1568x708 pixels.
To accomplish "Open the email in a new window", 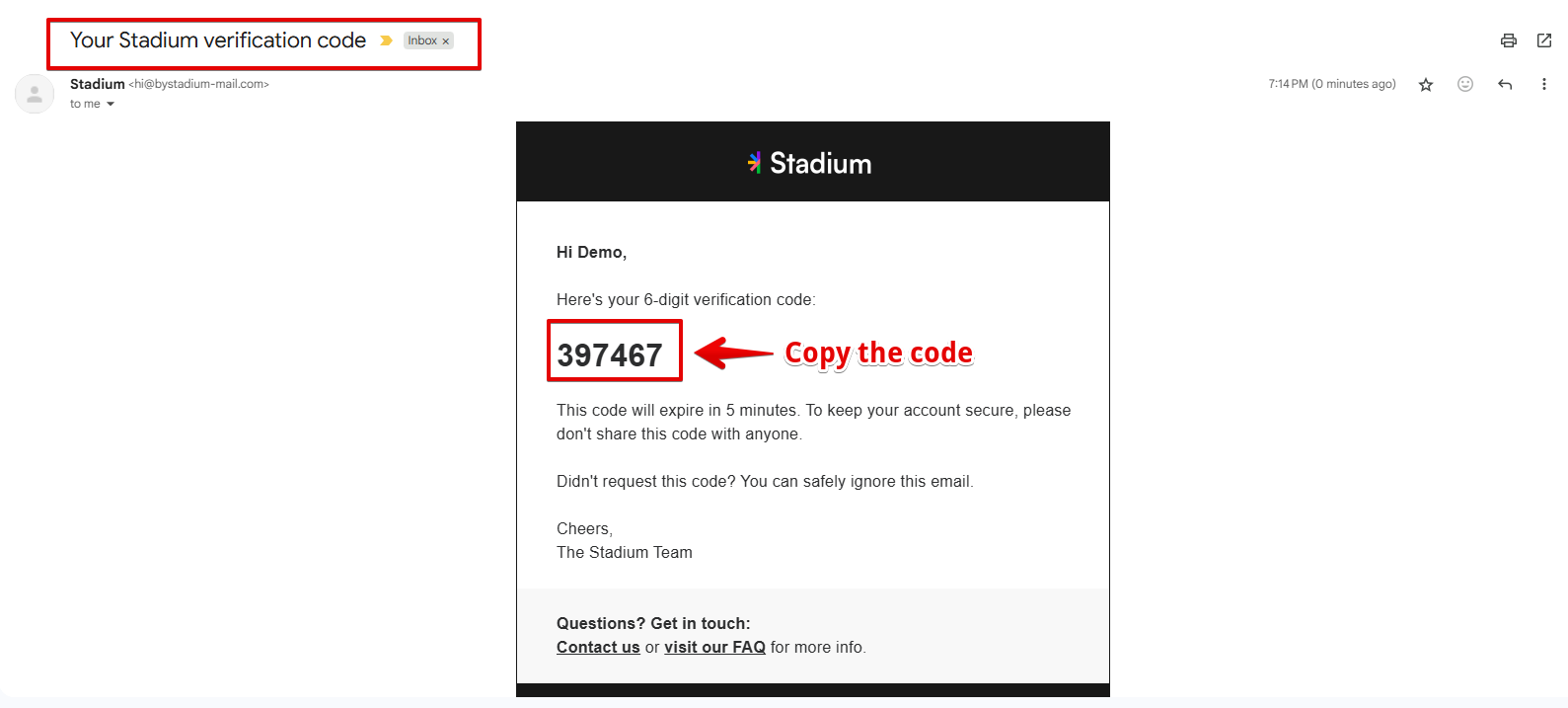I will tap(1544, 40).
